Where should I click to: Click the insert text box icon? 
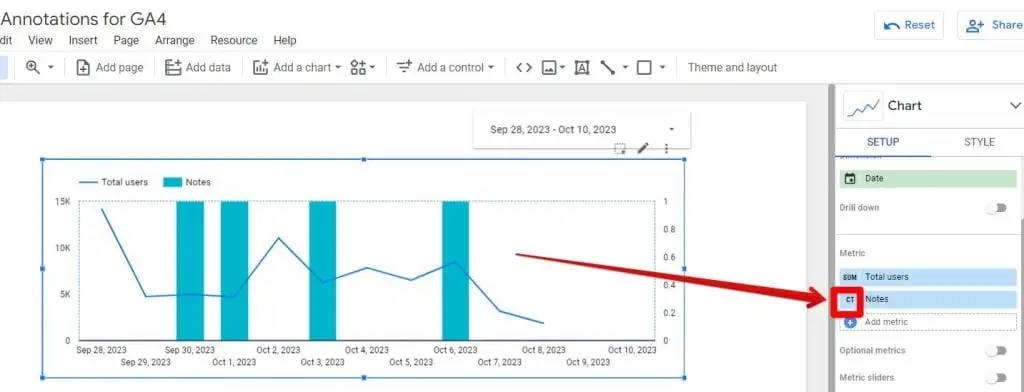[581, 67]
